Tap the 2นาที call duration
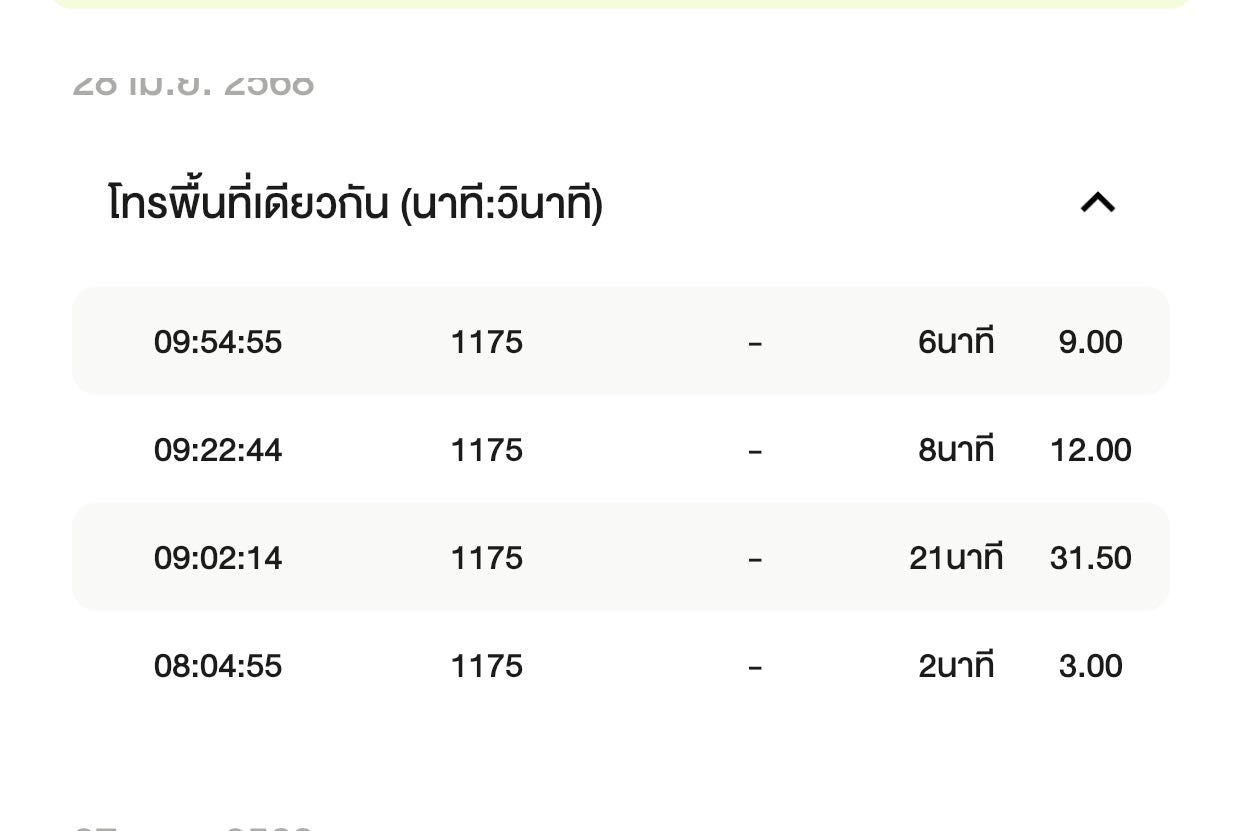 pos(956,666)
